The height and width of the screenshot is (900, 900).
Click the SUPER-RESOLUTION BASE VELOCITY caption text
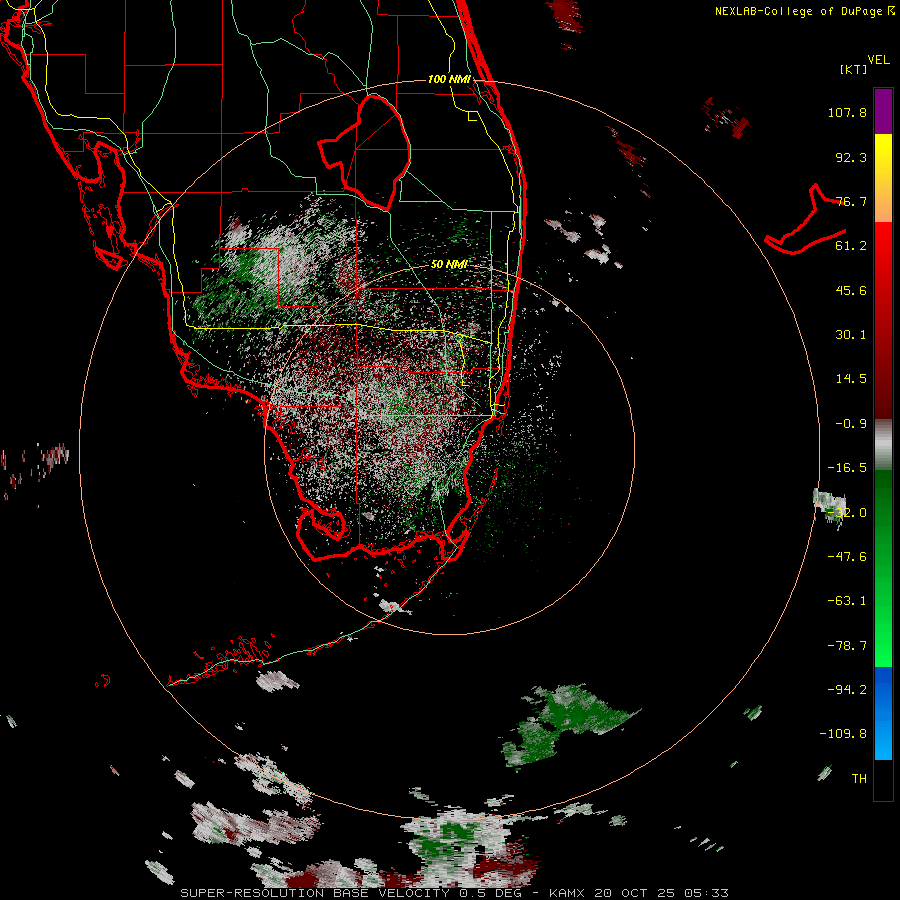coord(315,893)
